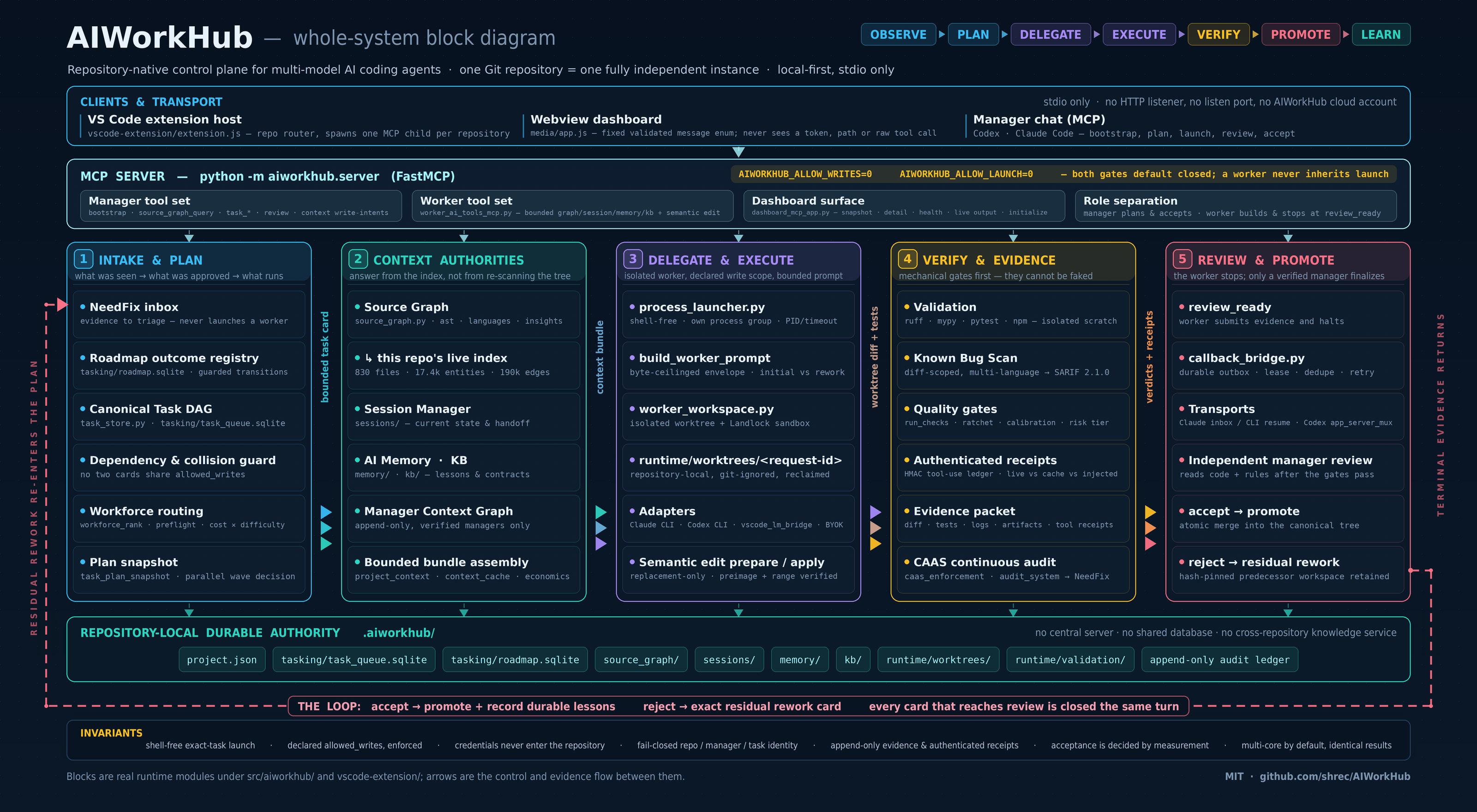Open the Role separation box
This screenshot has height=812, width=1477.
[x=1236, y=206]
